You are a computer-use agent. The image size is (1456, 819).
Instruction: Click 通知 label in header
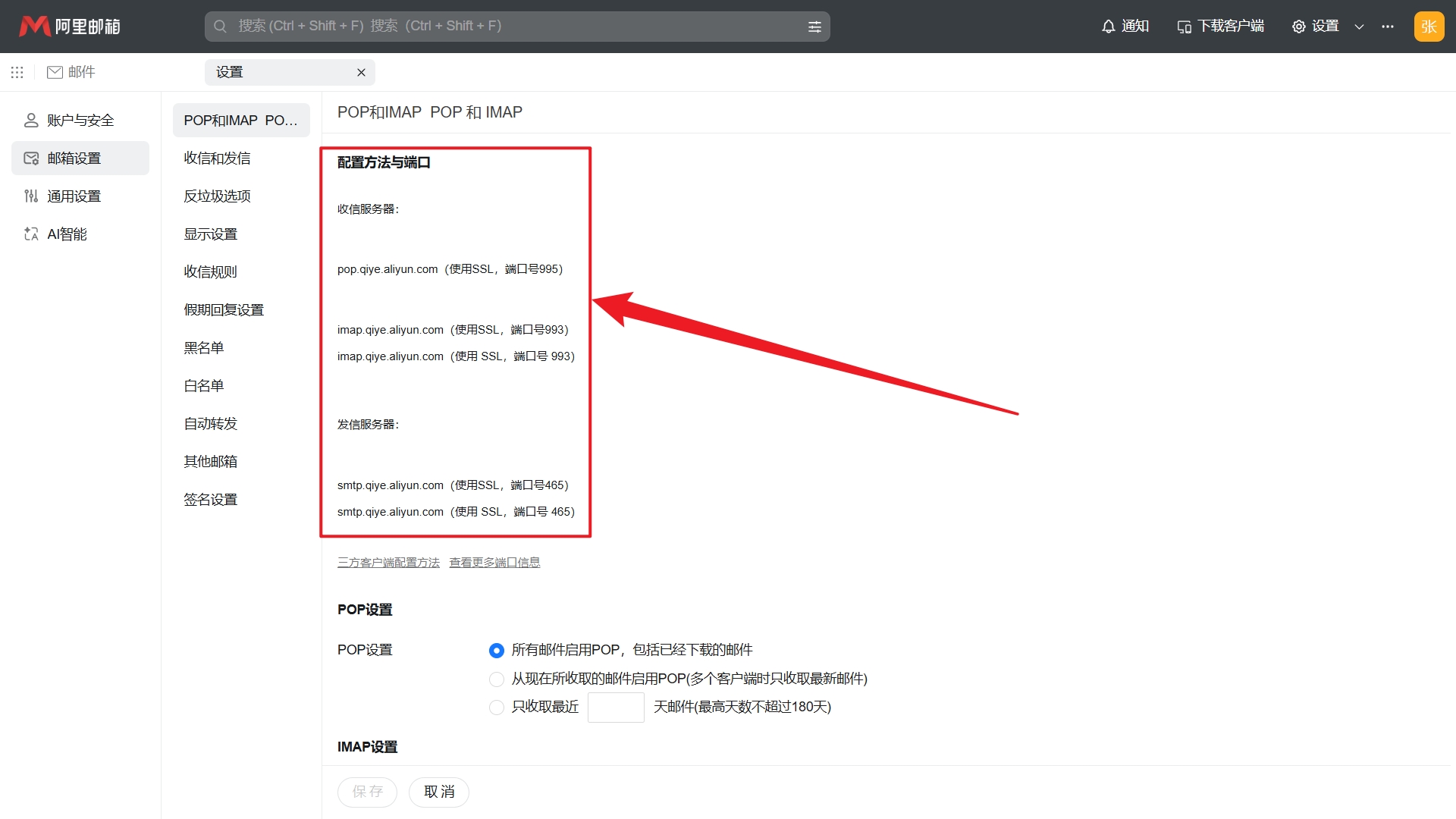point(1135,27)
